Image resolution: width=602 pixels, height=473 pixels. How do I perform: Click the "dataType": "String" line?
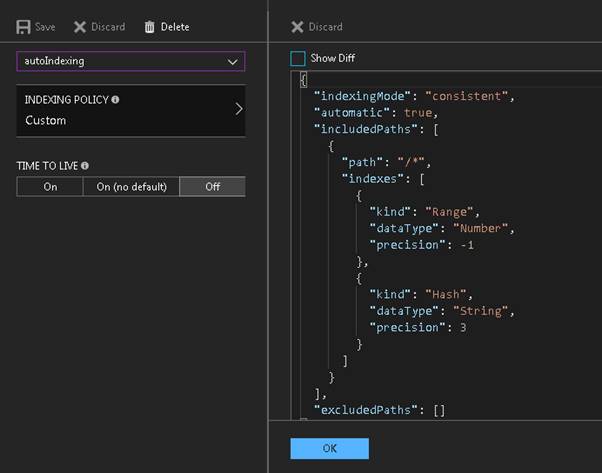[442, 311]
